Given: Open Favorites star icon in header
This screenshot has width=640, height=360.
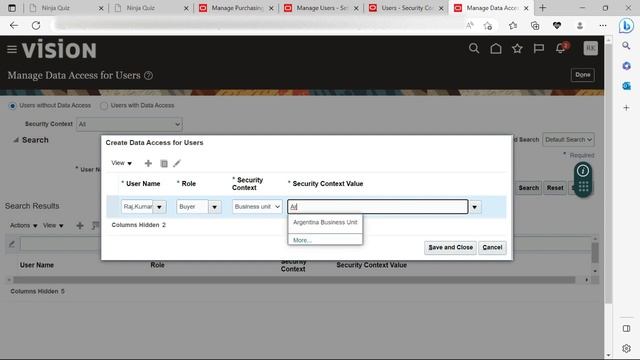Looking at the screenshot, I should [517, 49].
